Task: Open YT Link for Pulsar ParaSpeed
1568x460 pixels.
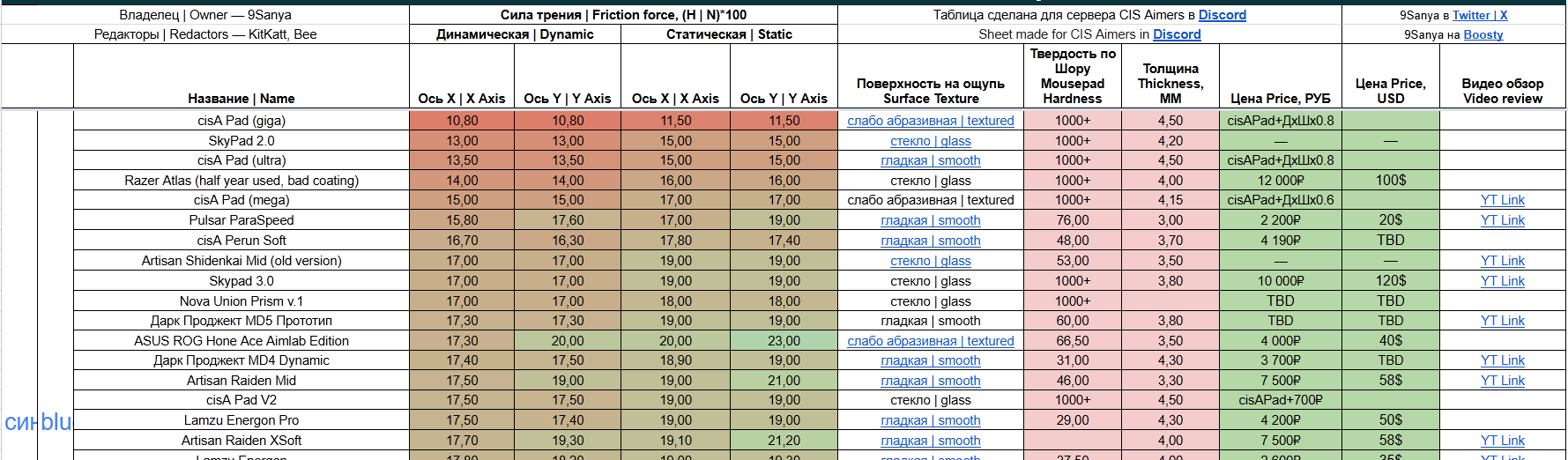Action: [1502, 220]
